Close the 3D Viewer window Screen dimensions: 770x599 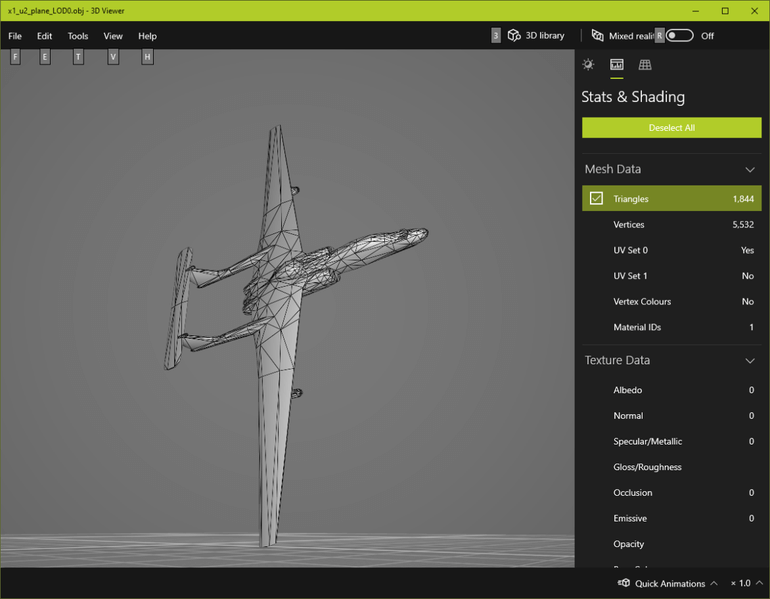coord(754,11)
